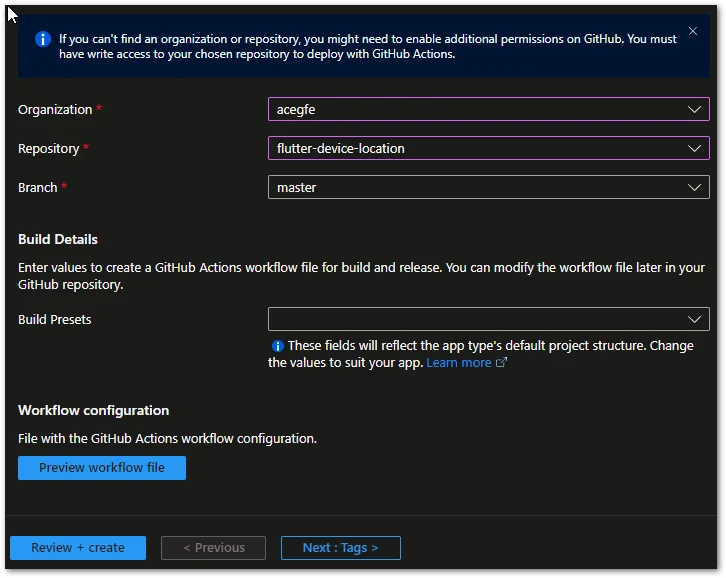Viewport: 726px width, 578px height.
Task: Click the Build Presets label
Action: (55, 320)
